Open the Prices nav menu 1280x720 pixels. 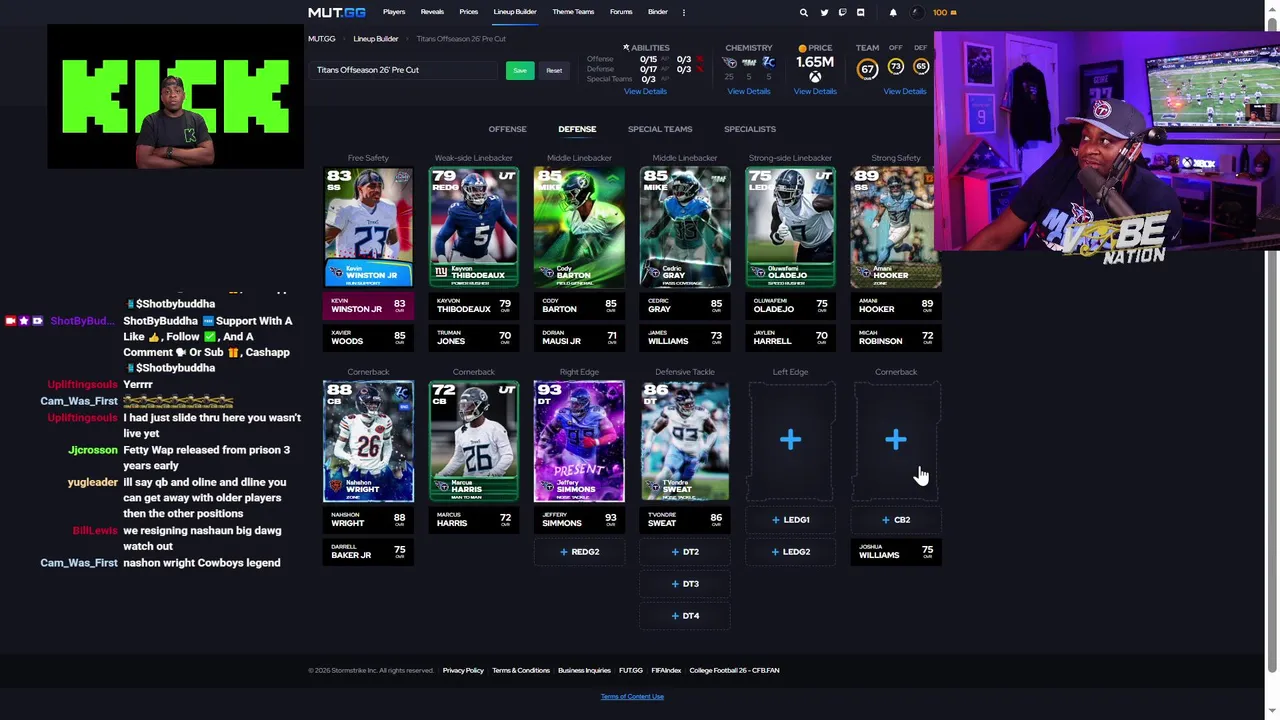tap(468, 12)
